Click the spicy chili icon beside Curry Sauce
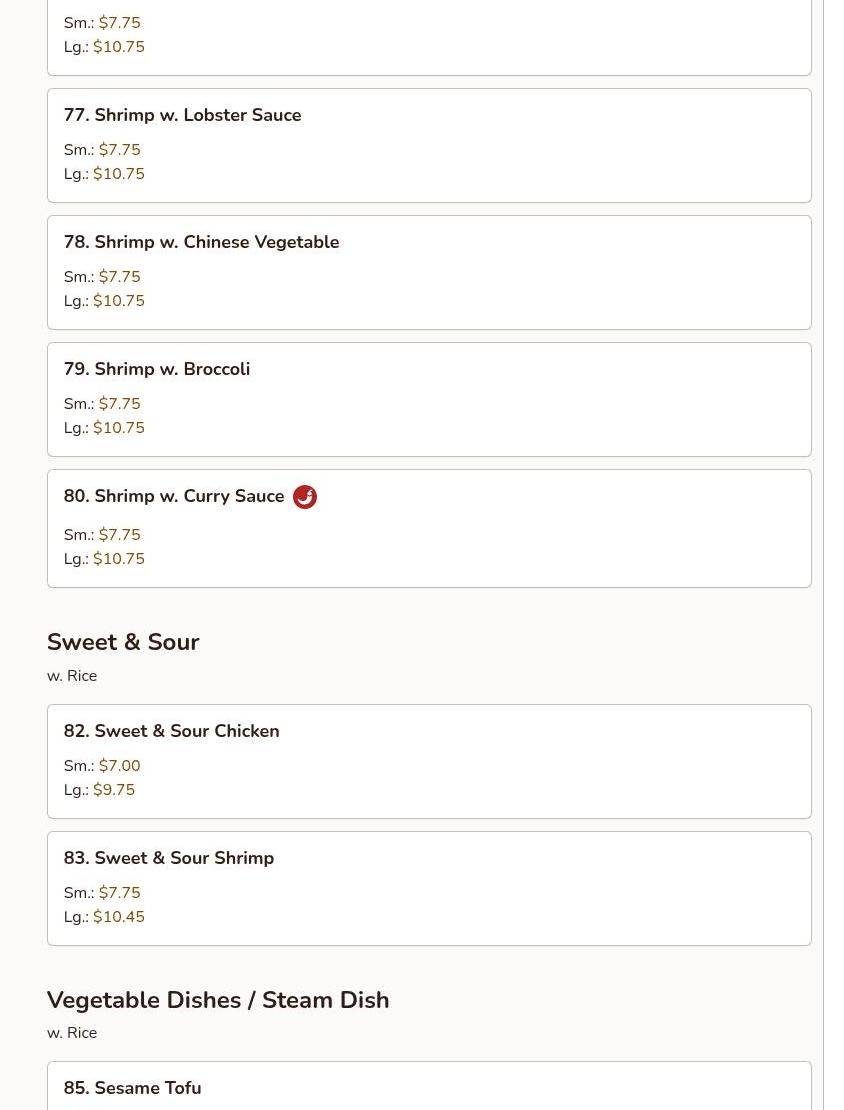844x1110 pixels. (305, 497)
